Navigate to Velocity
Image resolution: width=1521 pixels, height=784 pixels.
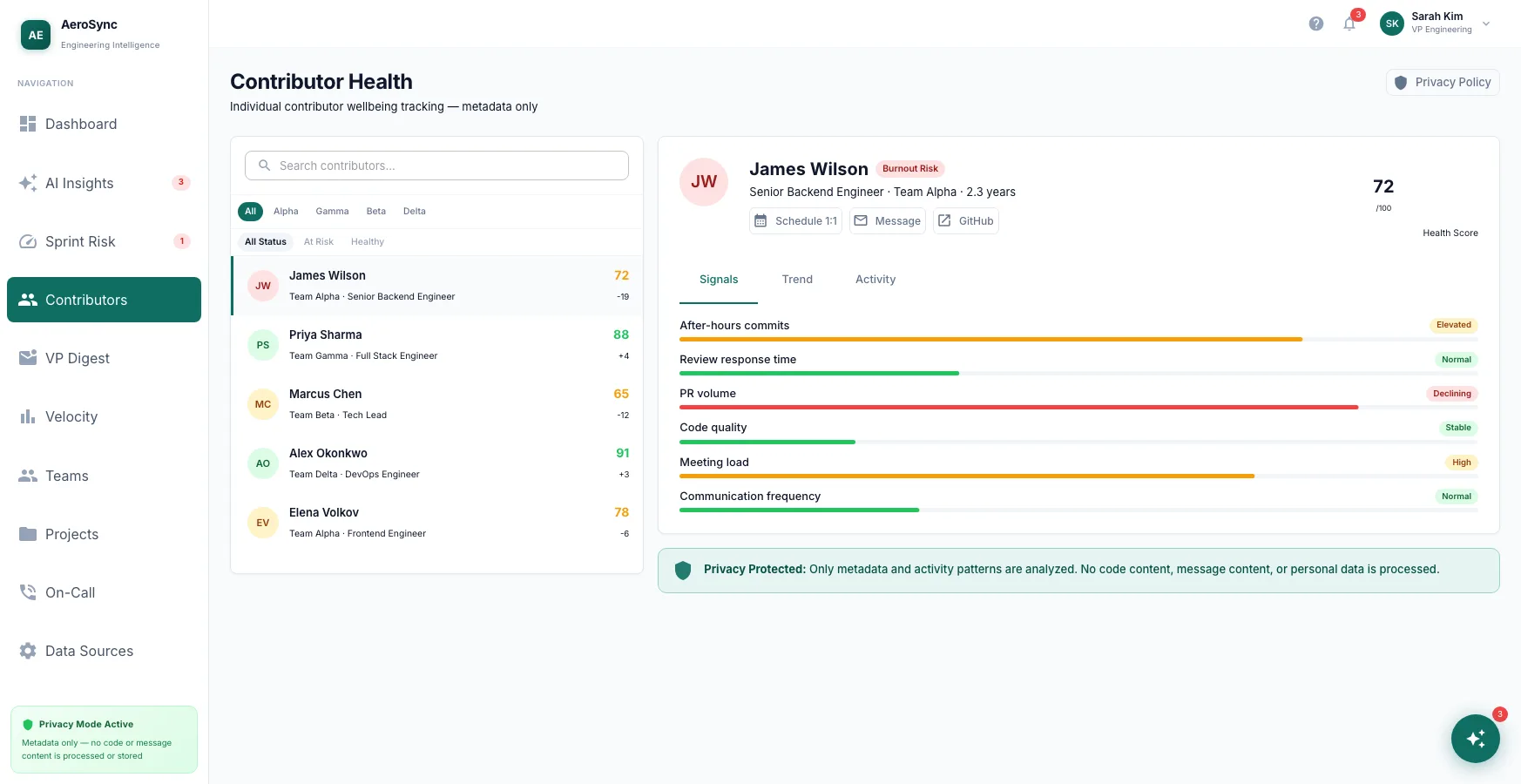104,416
